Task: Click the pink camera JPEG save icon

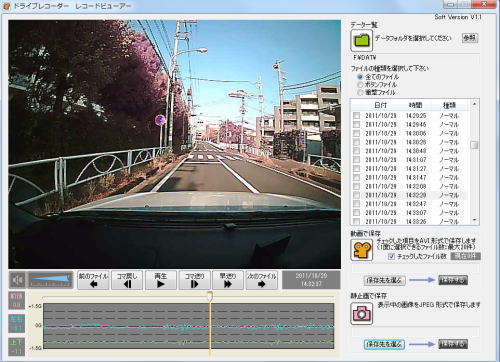Action: point(362,313)
